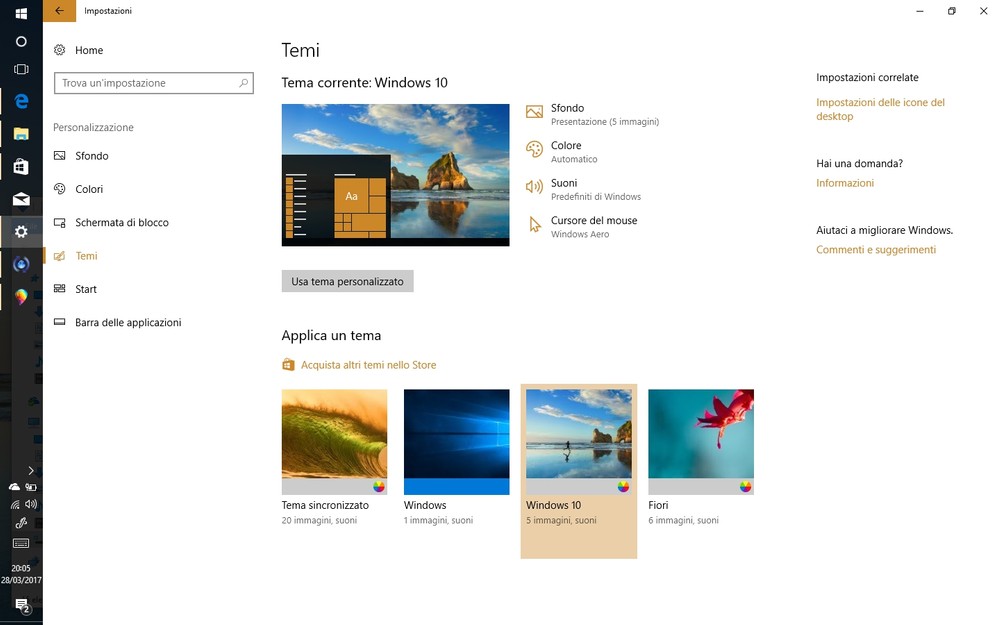Click the Store bag icon beside Acquista link
The image size is (1000, 625).
288,365
